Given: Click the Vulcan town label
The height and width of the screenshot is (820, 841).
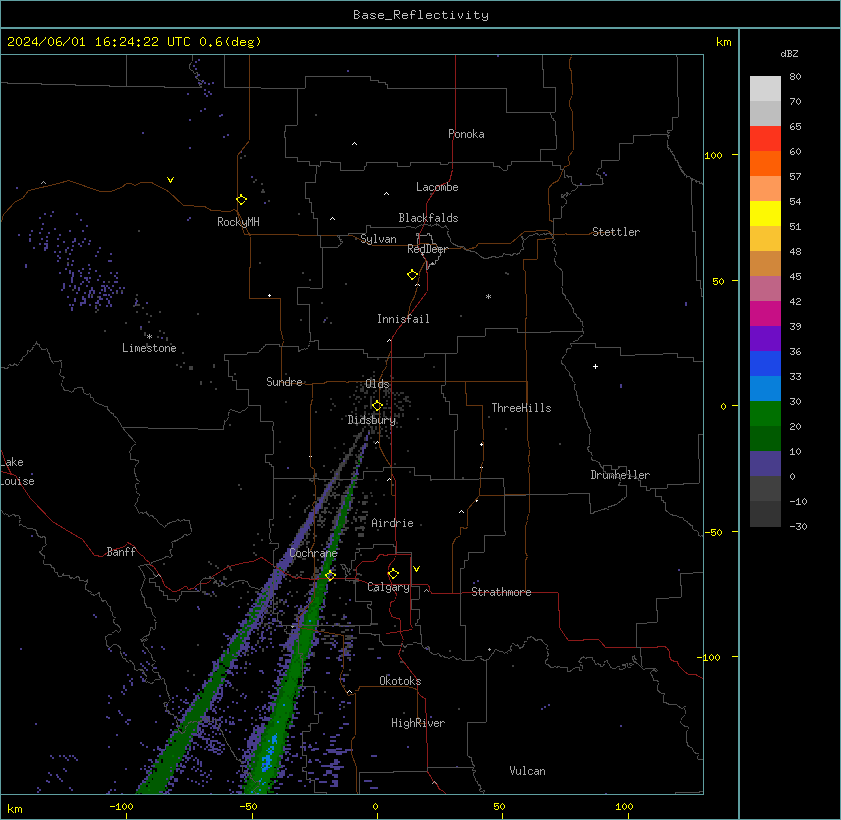Looking at the screenshot, I should [527, 771].
